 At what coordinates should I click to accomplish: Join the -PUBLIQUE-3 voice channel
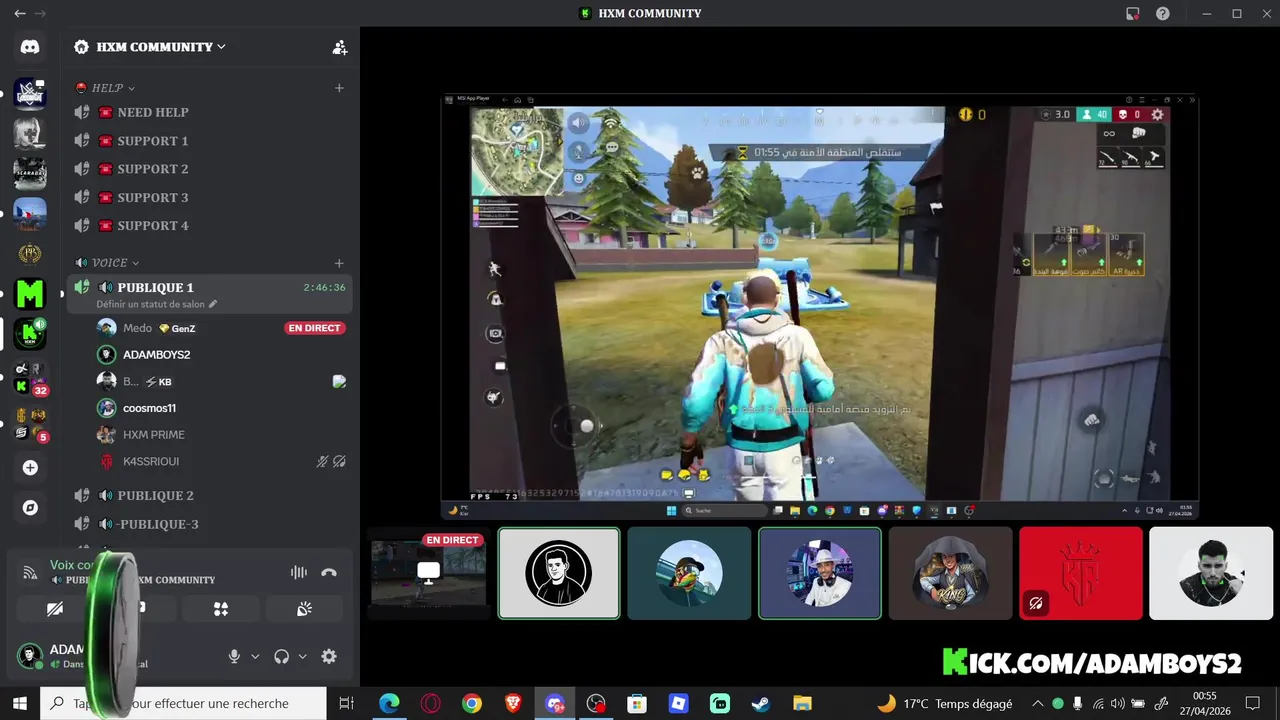(x=210, y=524)
